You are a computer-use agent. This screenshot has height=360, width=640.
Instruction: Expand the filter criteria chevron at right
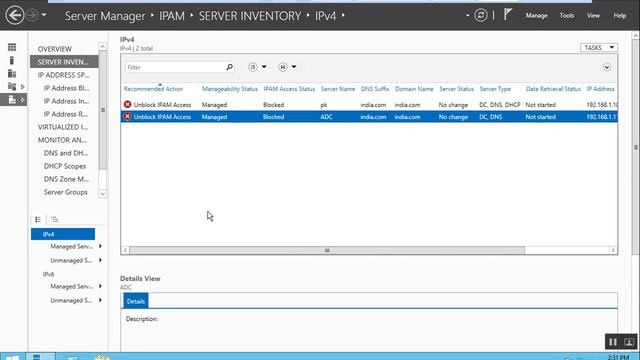pos(607,67)
